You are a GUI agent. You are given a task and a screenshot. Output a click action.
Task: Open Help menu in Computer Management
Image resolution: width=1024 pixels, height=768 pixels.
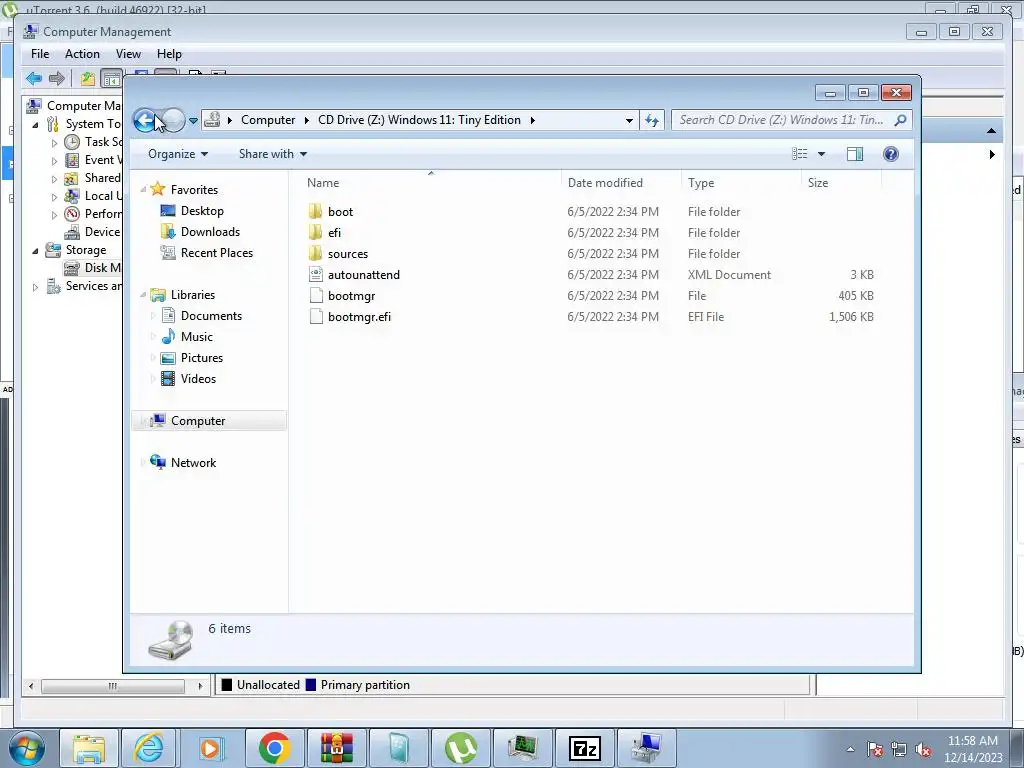[169, 54]
